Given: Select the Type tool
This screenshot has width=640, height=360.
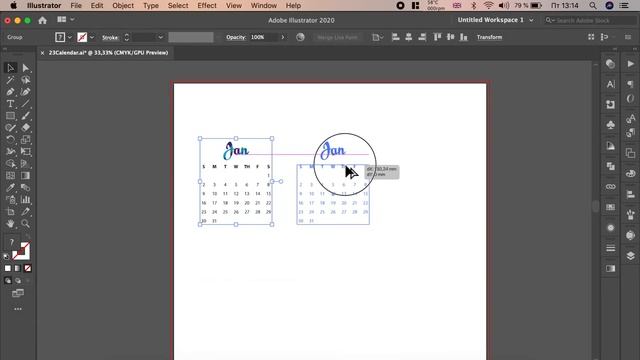Looking at the screenshot, I should point(10,104).
